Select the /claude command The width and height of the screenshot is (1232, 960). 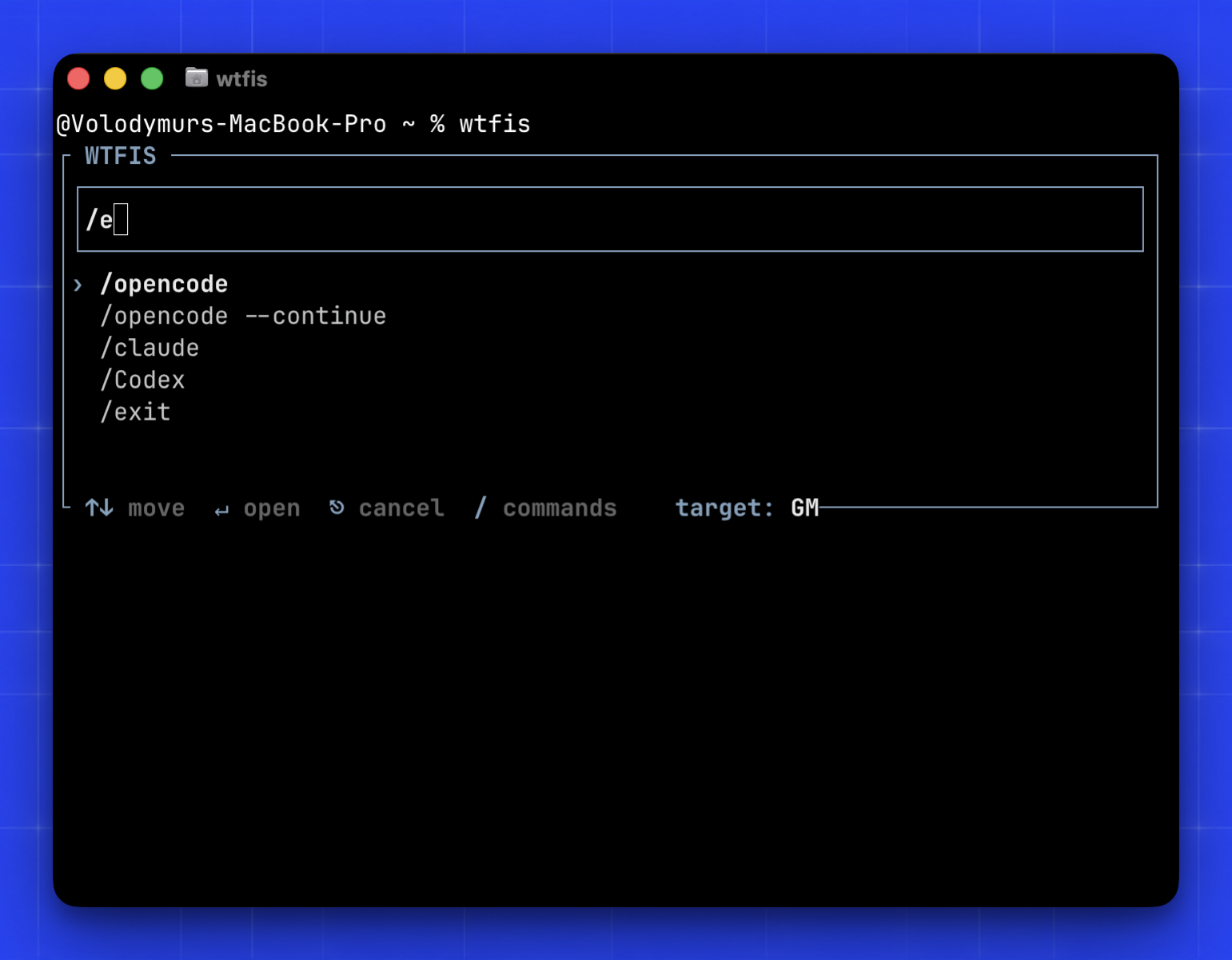(150, 348)
